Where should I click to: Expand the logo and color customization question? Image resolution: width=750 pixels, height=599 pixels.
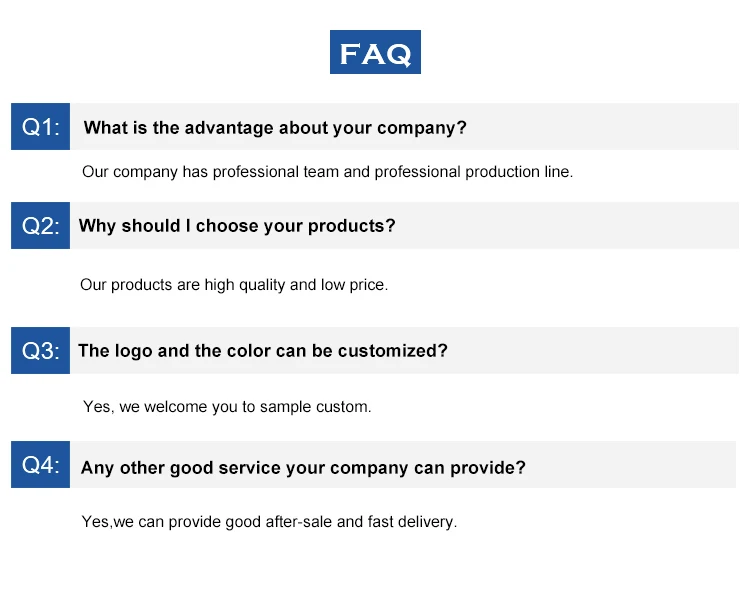point(263,351)
